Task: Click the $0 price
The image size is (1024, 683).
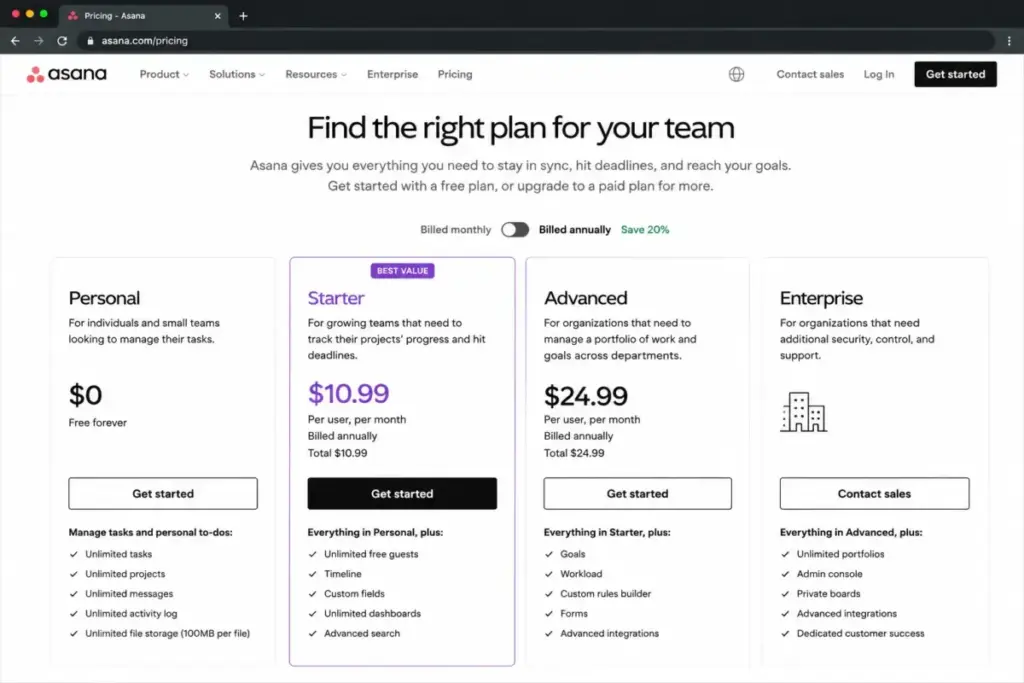Action: coord(85,394)
